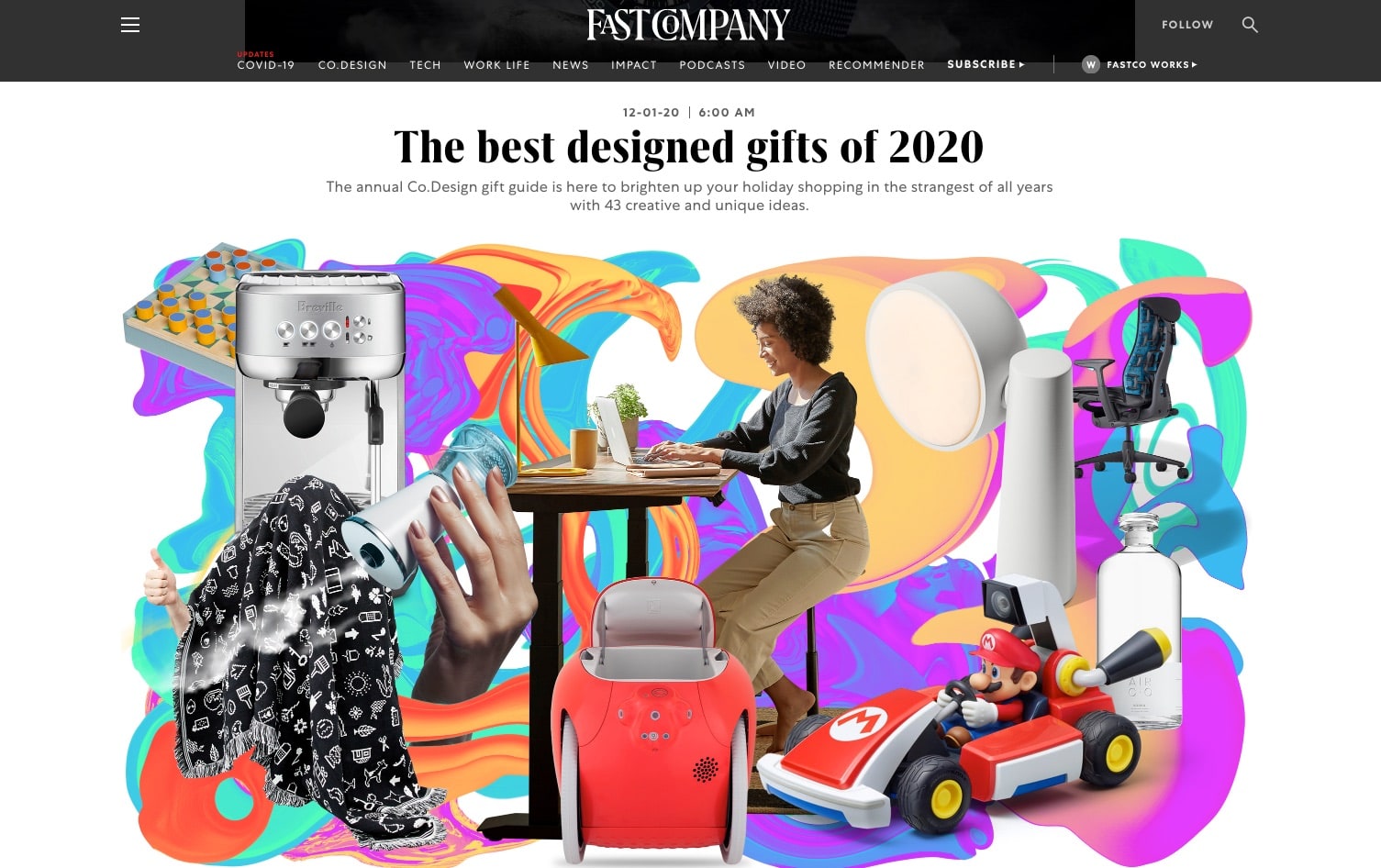
Task: Open the hamburger menu icon
Action: click(130, 25)
